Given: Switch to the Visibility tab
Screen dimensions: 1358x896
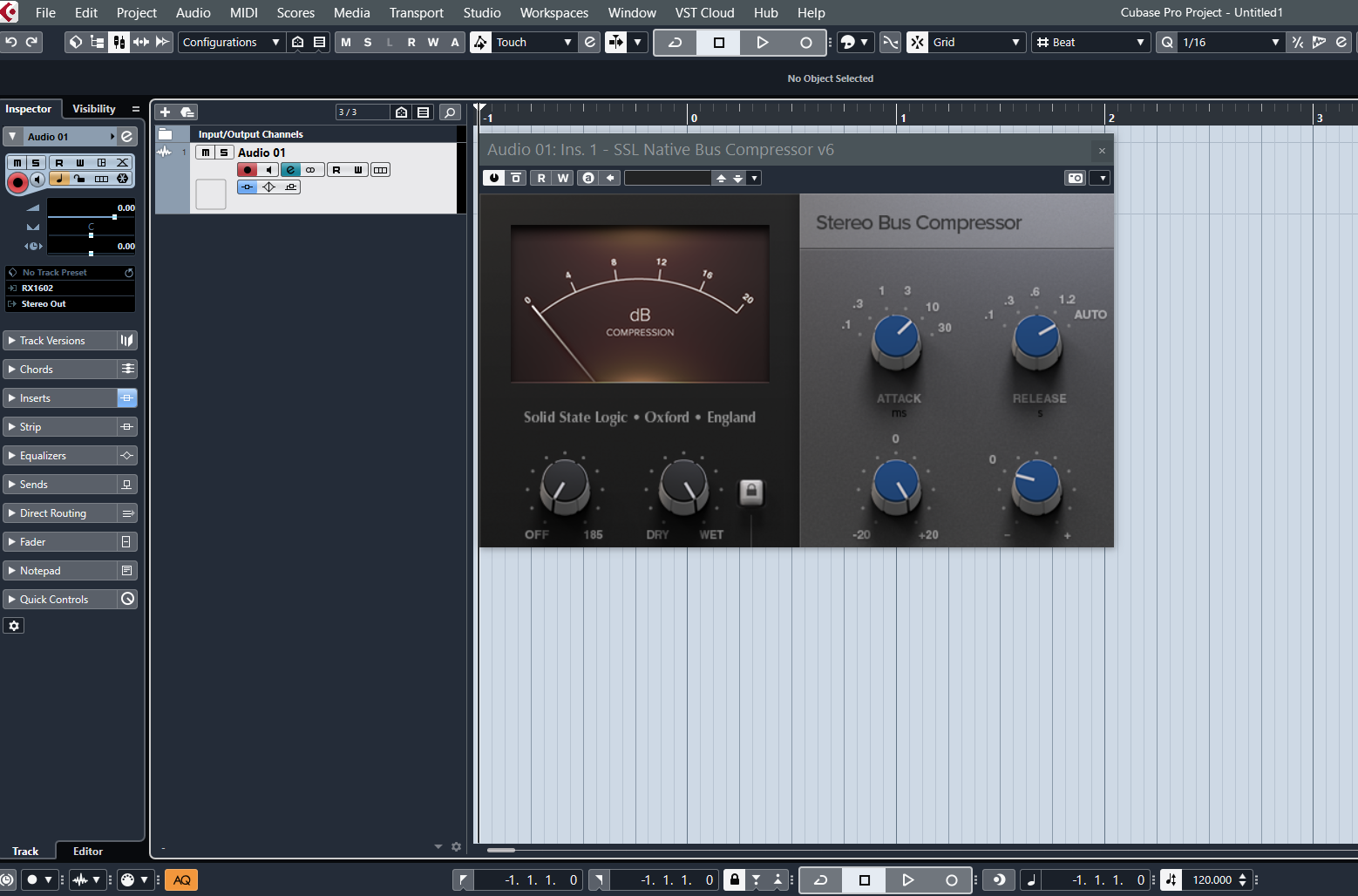Looking at the screenshot, I should (x=94, y=109).
